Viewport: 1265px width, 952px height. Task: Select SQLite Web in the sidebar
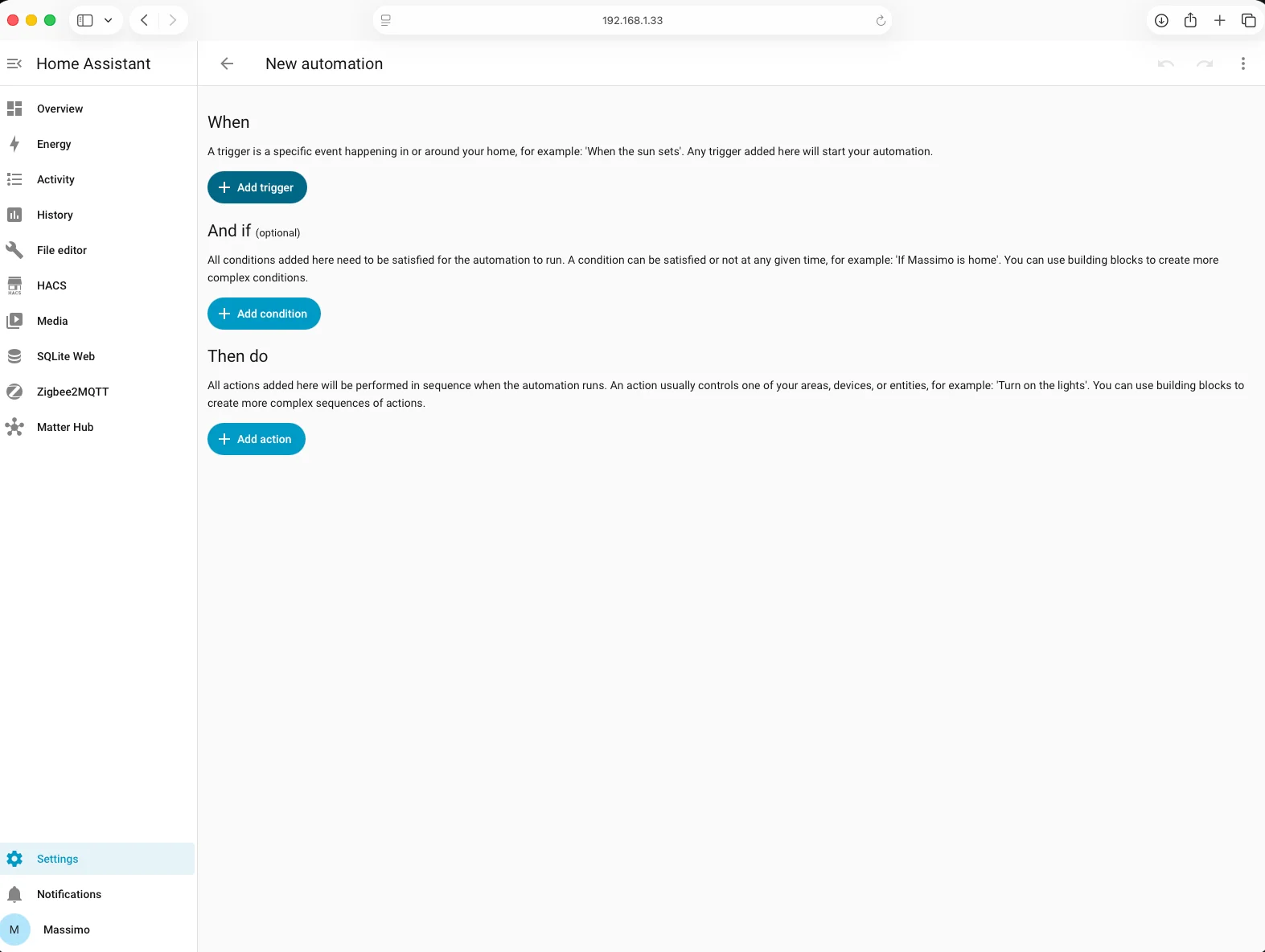pyautogui.click(x=97, y=356)
